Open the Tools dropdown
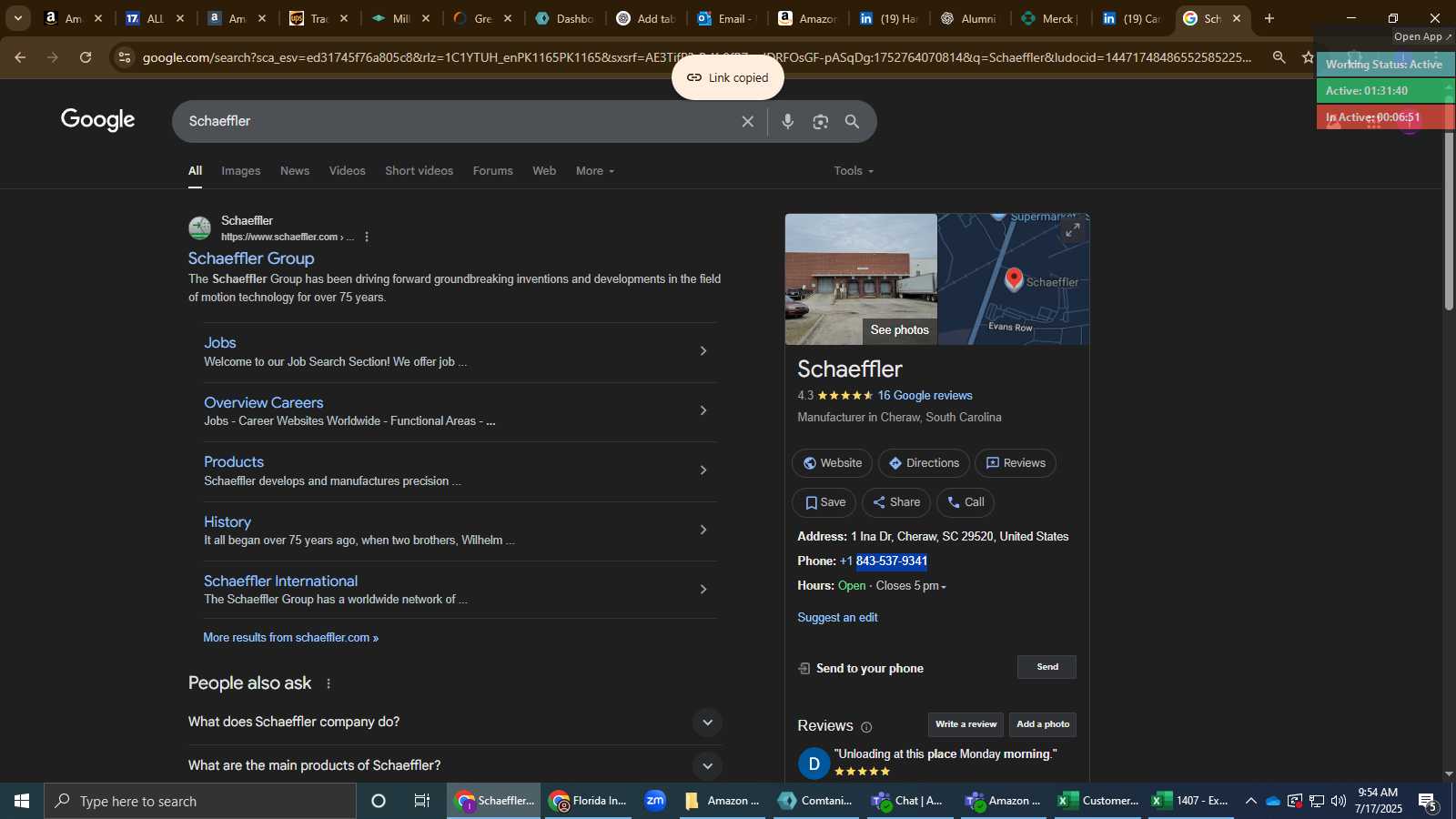Screen dimensions: 1456x819 (x=854, y=171)
